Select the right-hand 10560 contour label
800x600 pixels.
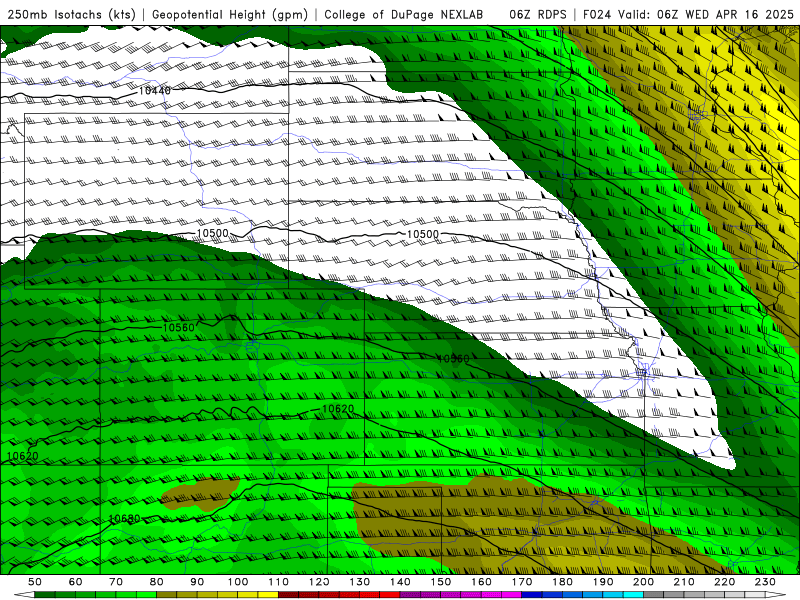453,359
